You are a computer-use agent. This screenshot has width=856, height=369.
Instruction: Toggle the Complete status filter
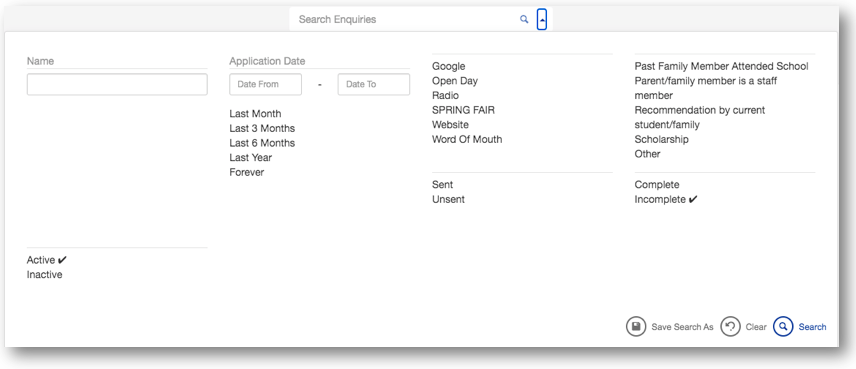657,184
